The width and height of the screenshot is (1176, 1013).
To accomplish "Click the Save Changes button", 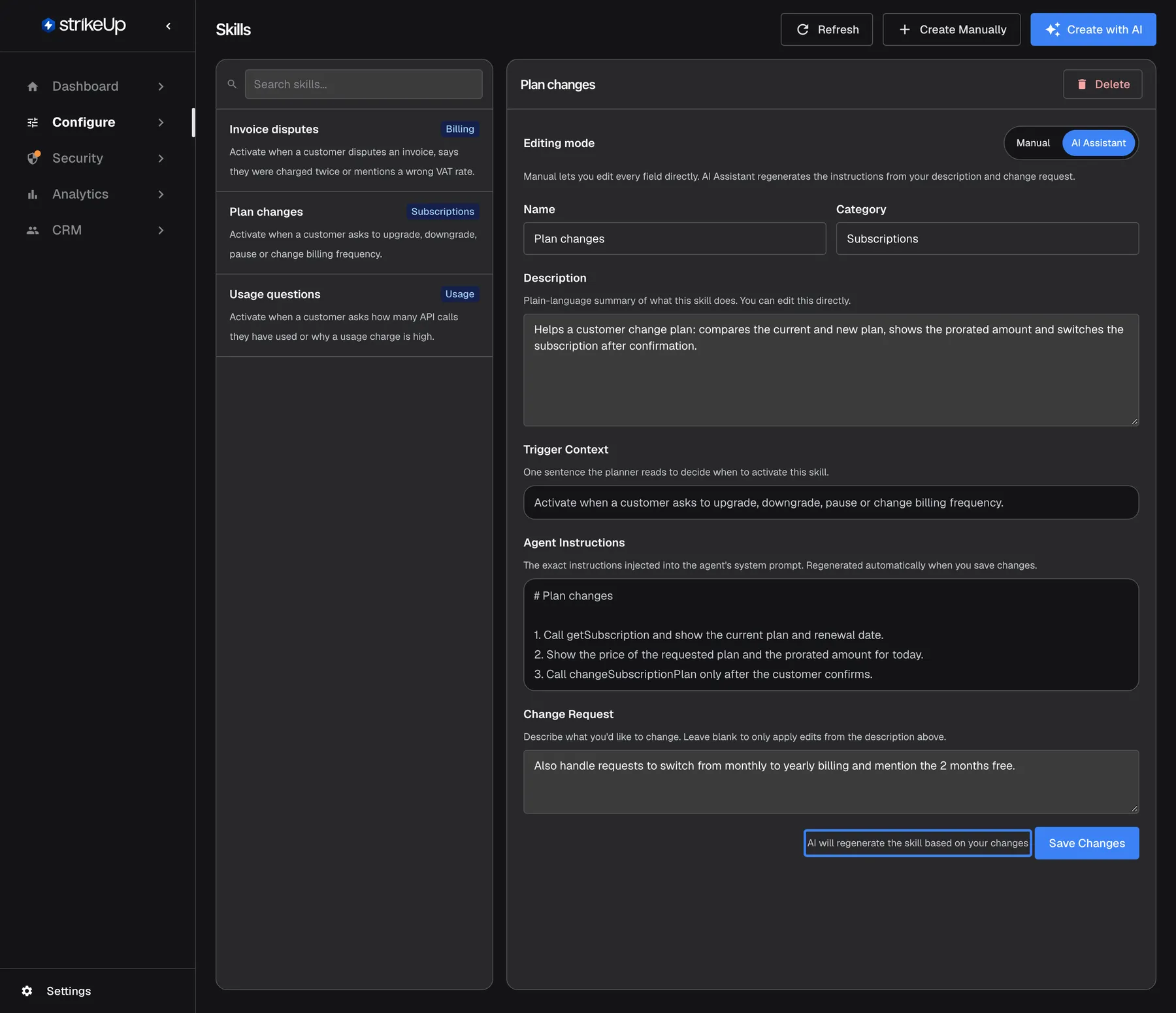I will (1086, 843).
